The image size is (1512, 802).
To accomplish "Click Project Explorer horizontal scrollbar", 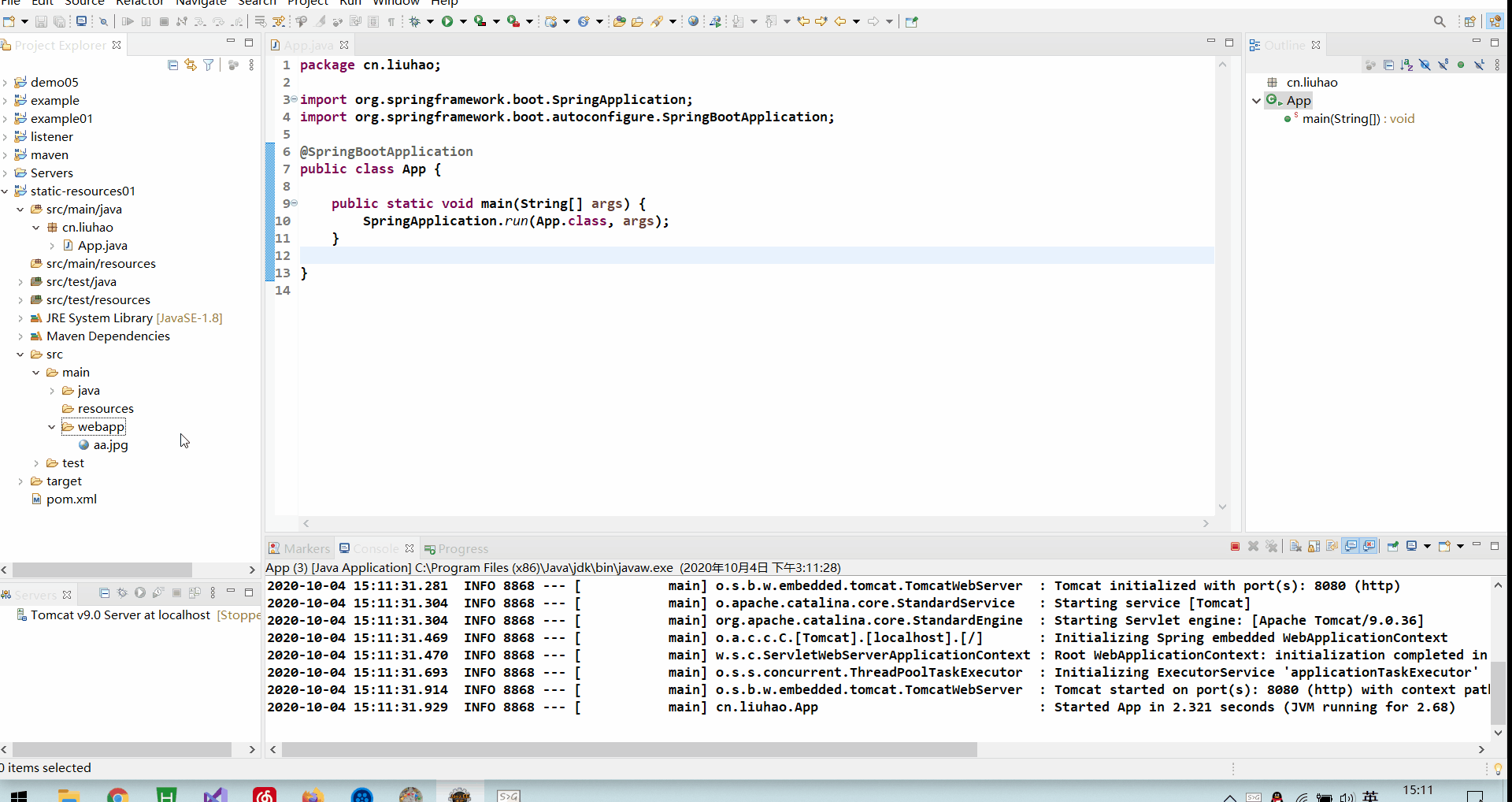I will click(102, 570).
